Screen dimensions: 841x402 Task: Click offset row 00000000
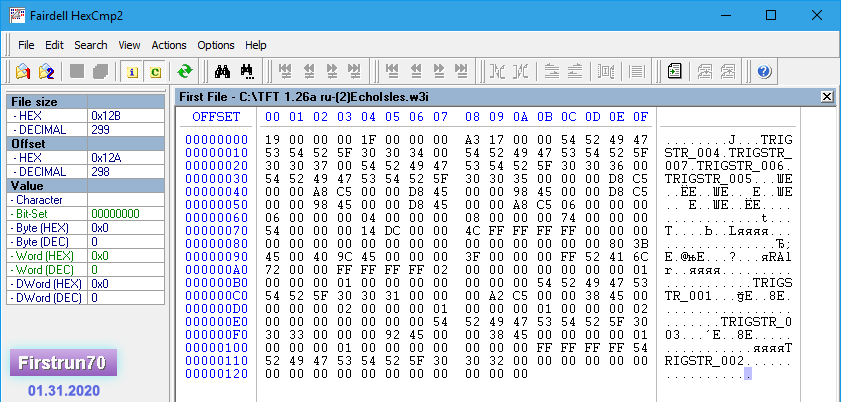(x=217, y=139)
